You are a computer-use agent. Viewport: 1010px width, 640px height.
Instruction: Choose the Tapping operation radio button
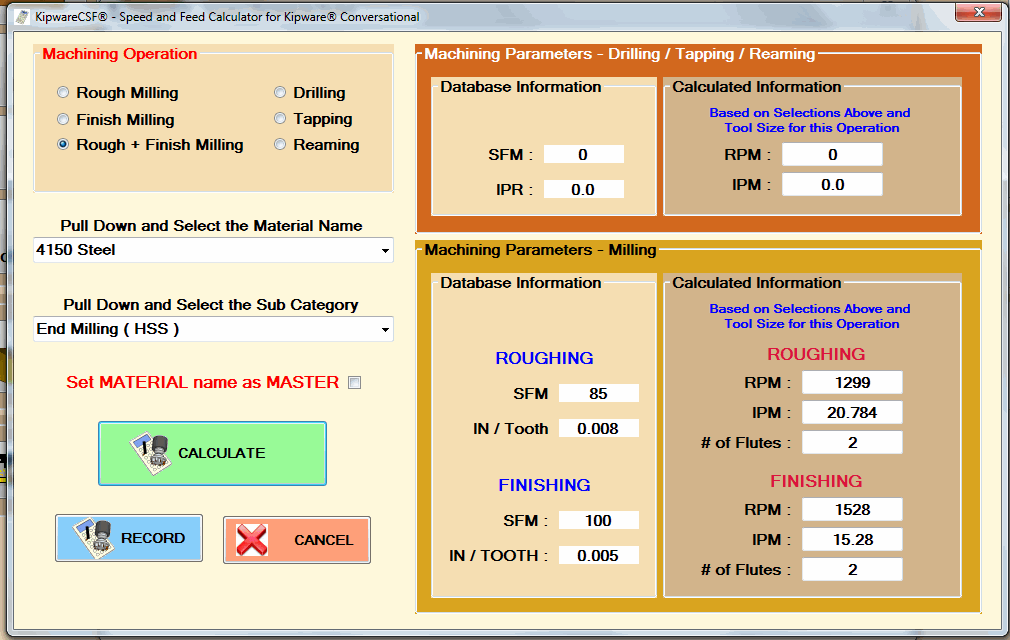(x=280, y=118)
